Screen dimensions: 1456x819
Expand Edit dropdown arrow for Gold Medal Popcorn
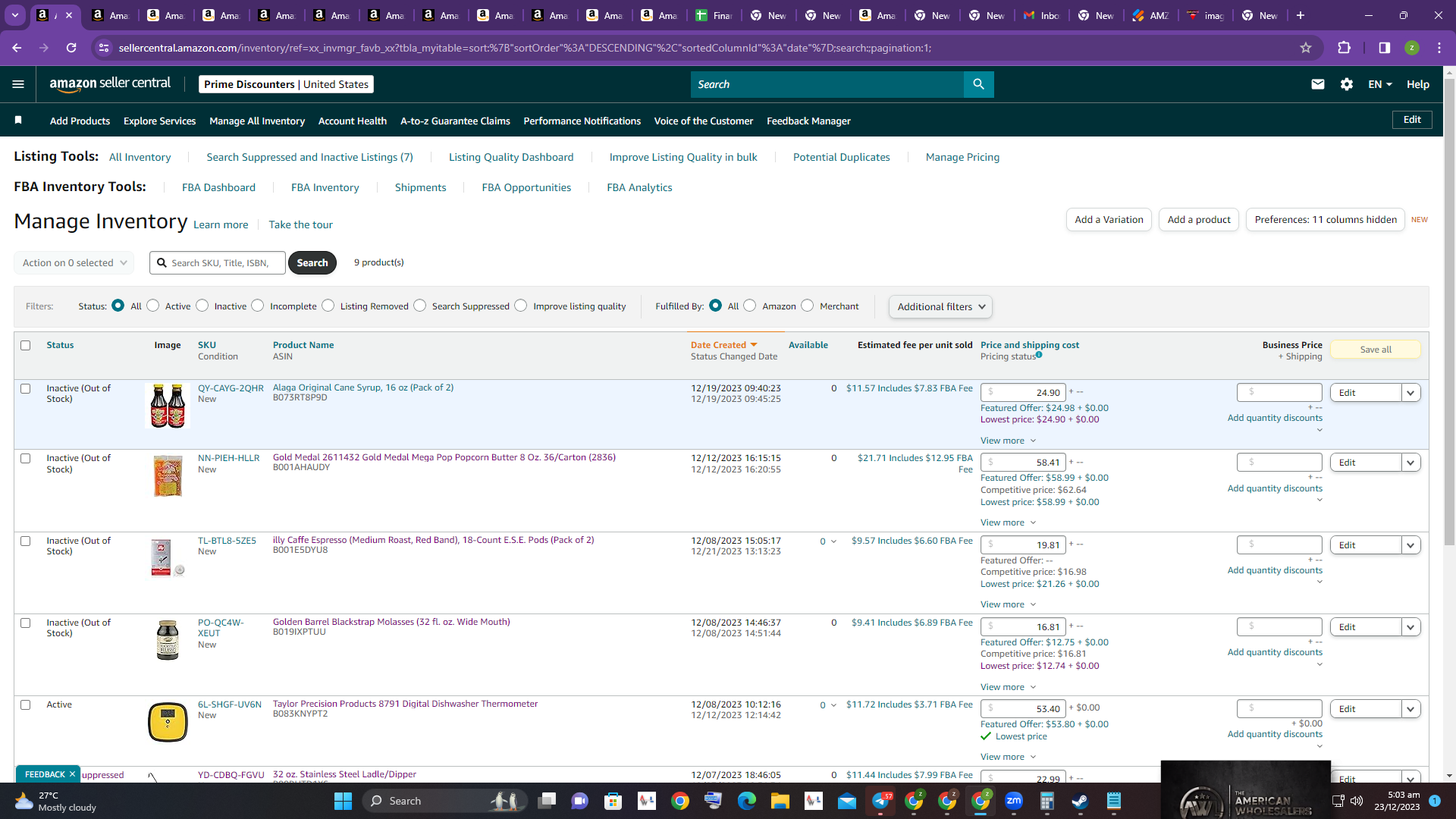(x=1410, y=463)
